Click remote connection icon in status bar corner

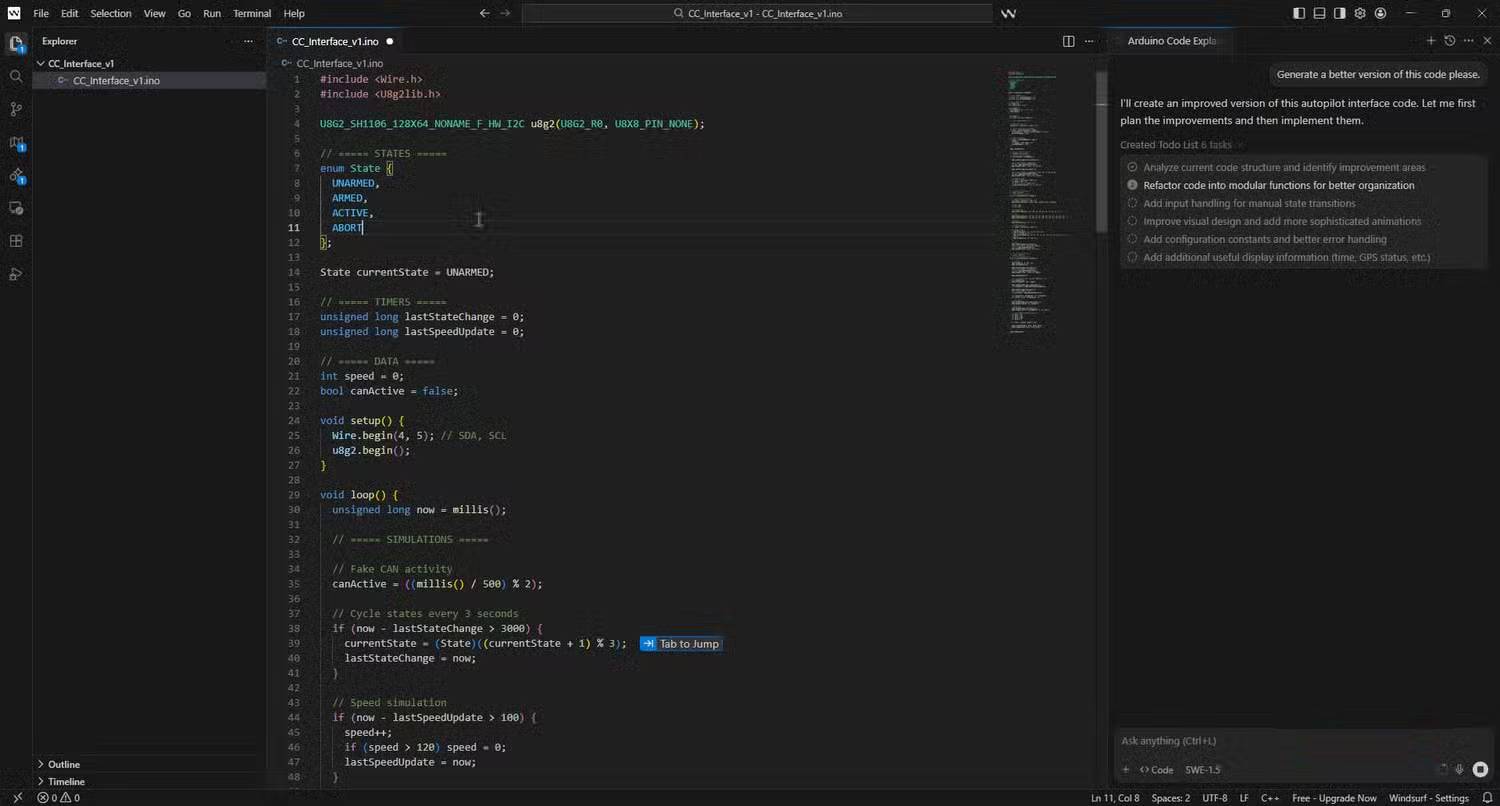click(16, 798)
